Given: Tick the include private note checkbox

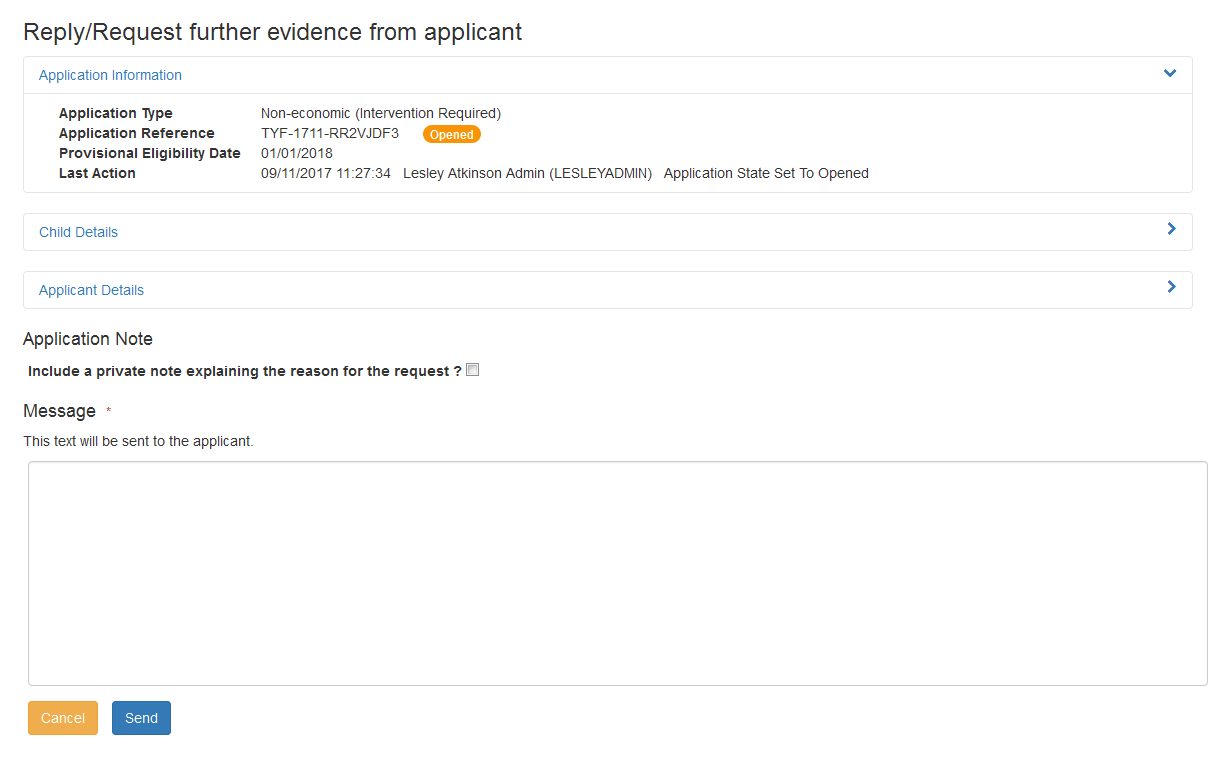Looking at the screenshot, I should (x=473, y=370).
